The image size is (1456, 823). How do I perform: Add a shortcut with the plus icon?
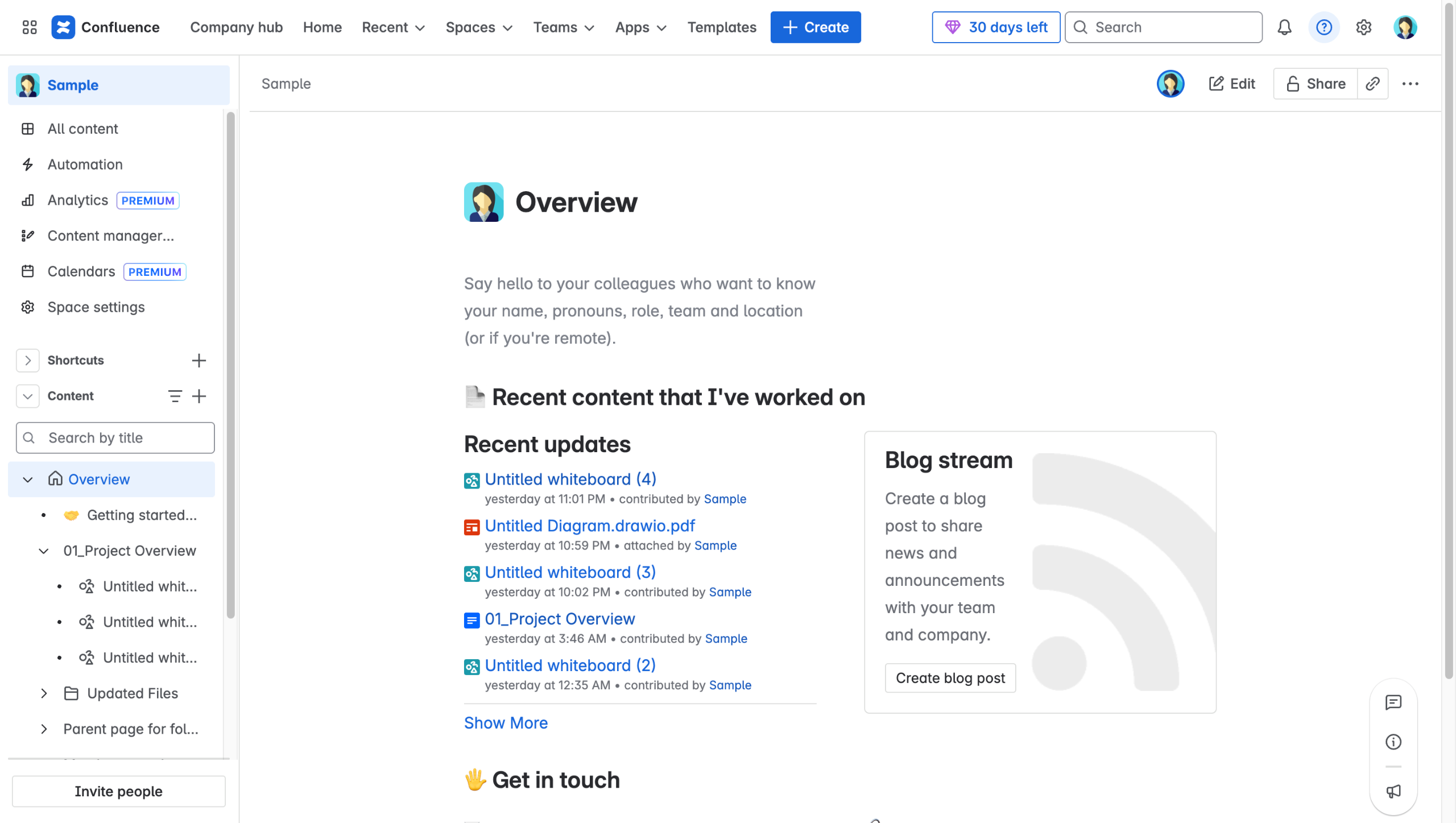[x=199, y=360]
